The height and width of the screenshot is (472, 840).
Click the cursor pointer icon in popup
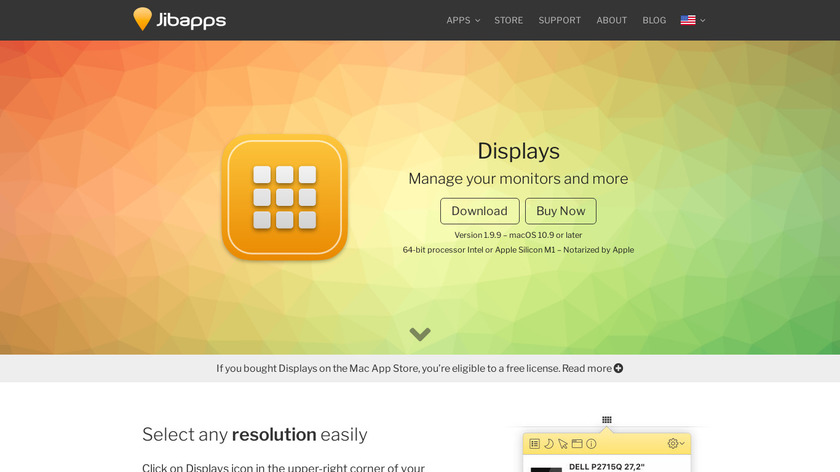point(562,444)
